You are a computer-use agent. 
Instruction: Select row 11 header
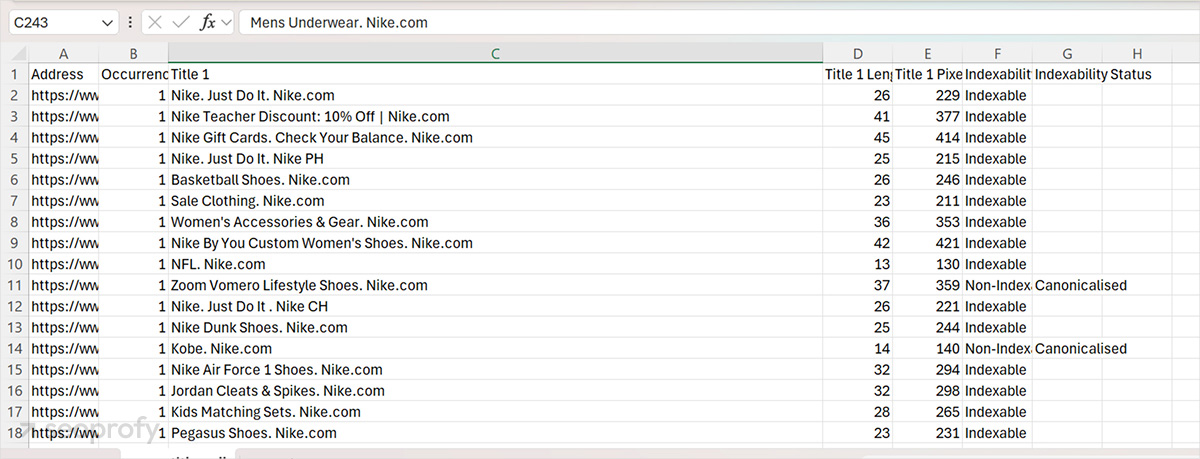tap(14, 285)
